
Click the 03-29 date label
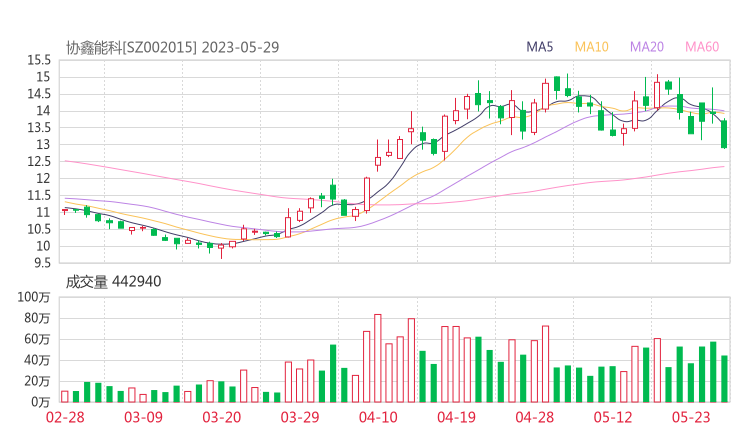(300, 417)
